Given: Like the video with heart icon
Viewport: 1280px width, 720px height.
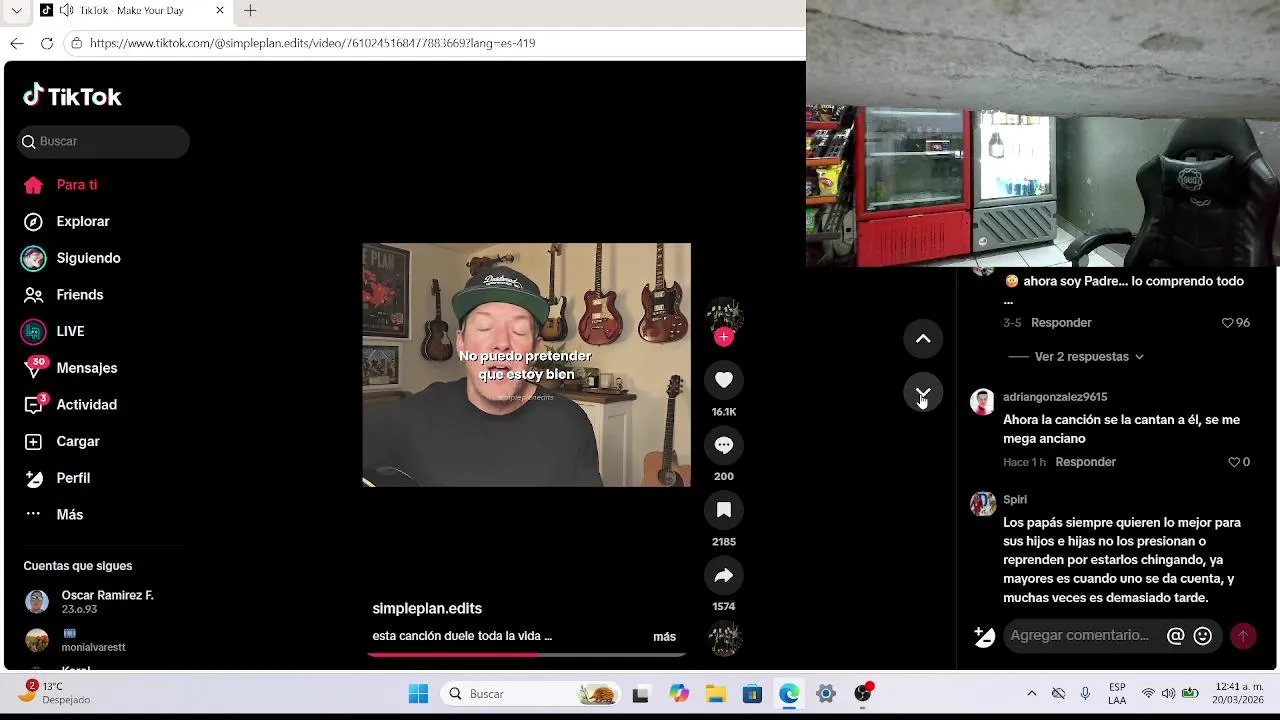Looking at the screenshot, I should pyautogui.click(x=724, y=380).
